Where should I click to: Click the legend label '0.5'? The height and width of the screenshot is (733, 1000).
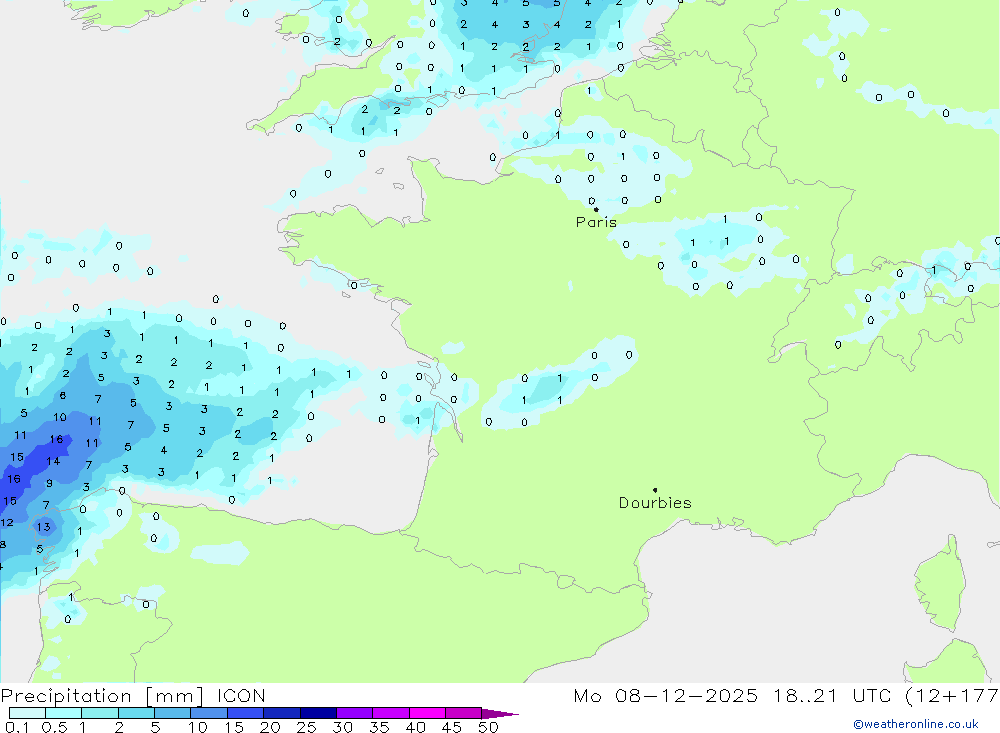pos(54,727)
